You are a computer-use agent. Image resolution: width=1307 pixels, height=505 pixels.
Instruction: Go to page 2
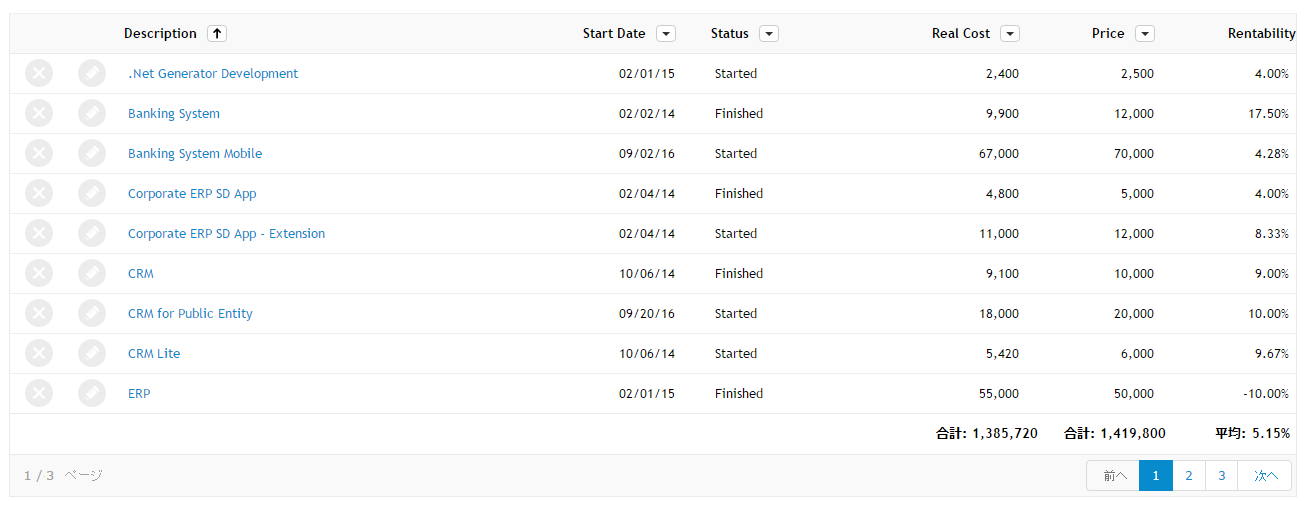[1189, 476]
